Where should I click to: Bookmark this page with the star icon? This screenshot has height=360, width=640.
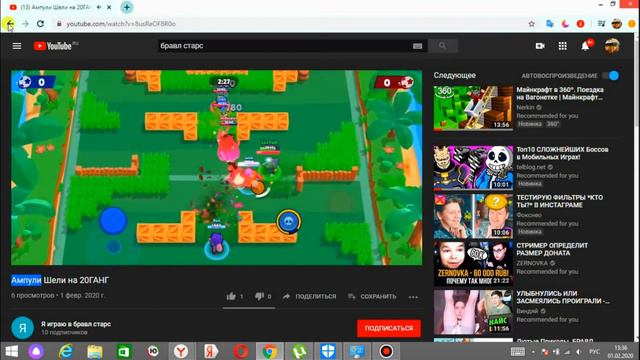pos(531,24)
